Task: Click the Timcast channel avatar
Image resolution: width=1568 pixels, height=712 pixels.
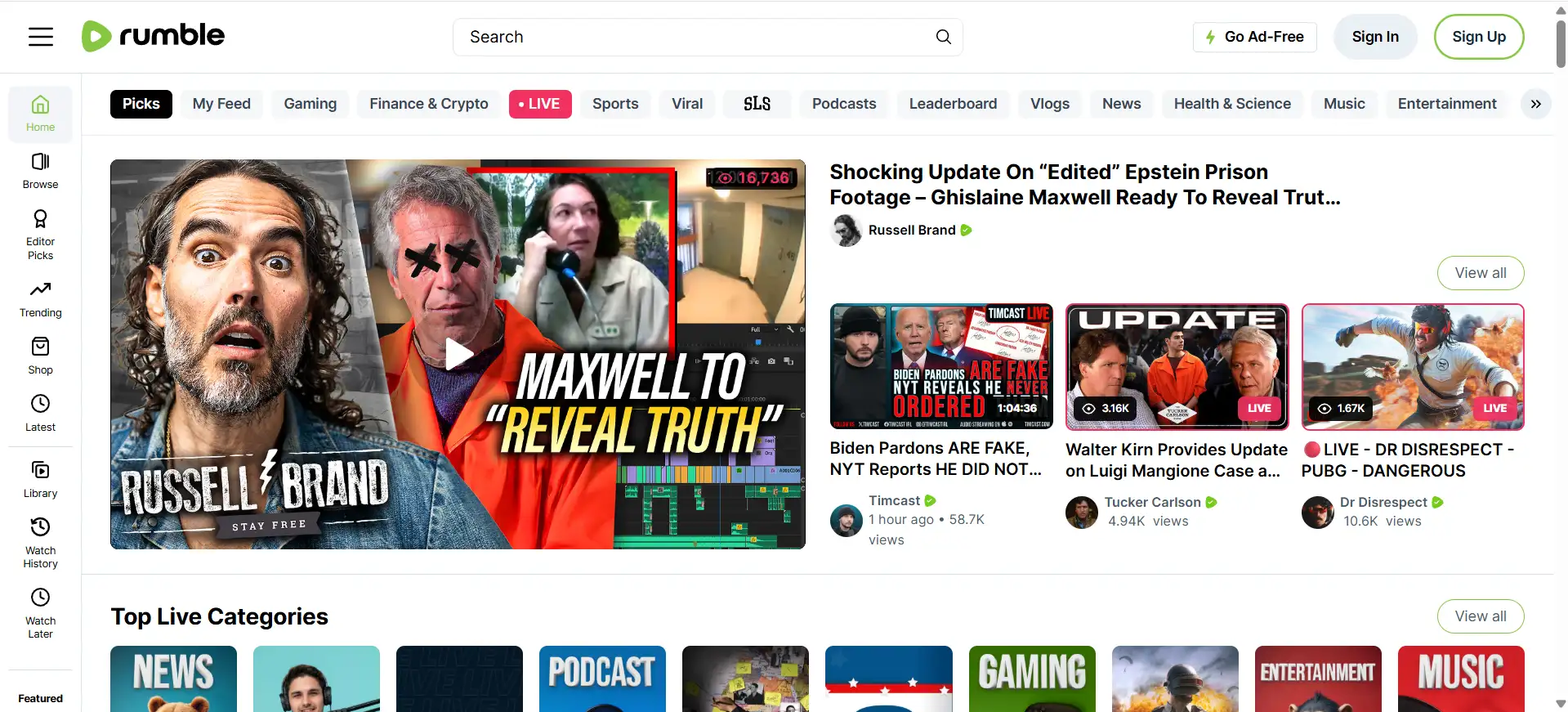Action: [x=847, y=521]
